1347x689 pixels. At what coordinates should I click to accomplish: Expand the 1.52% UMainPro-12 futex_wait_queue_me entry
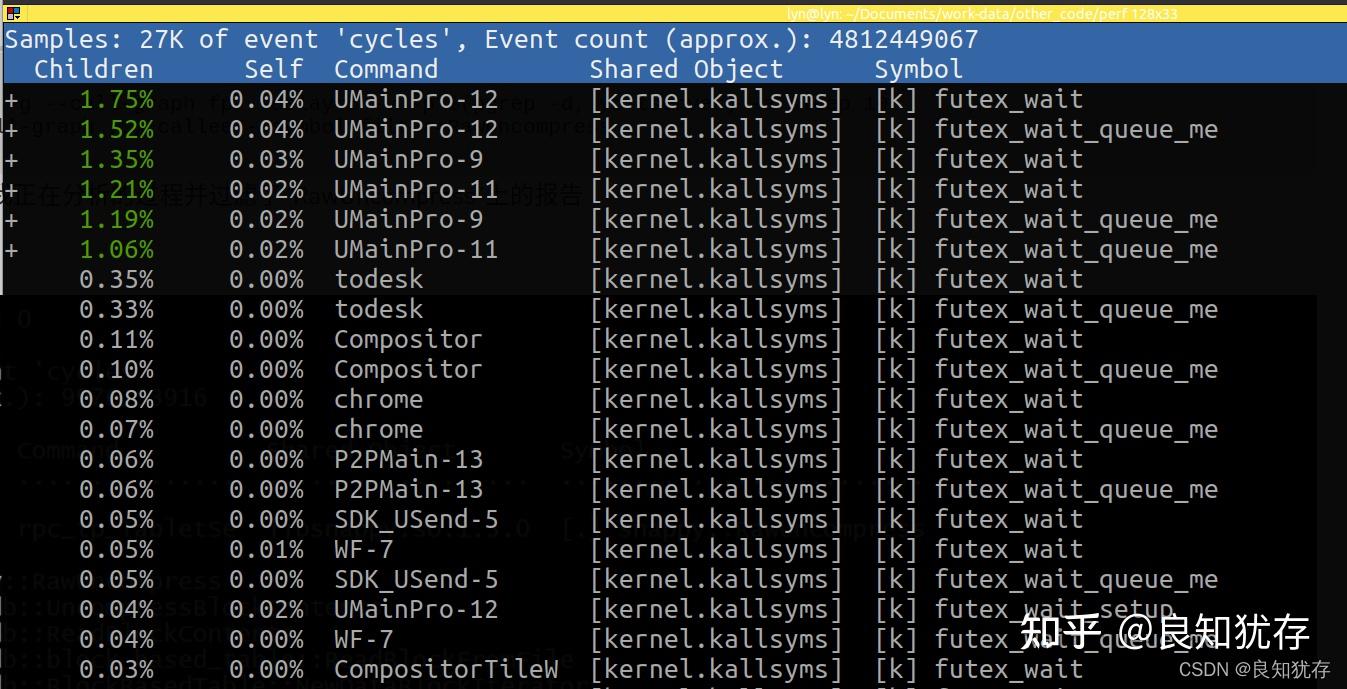[11, 130]
